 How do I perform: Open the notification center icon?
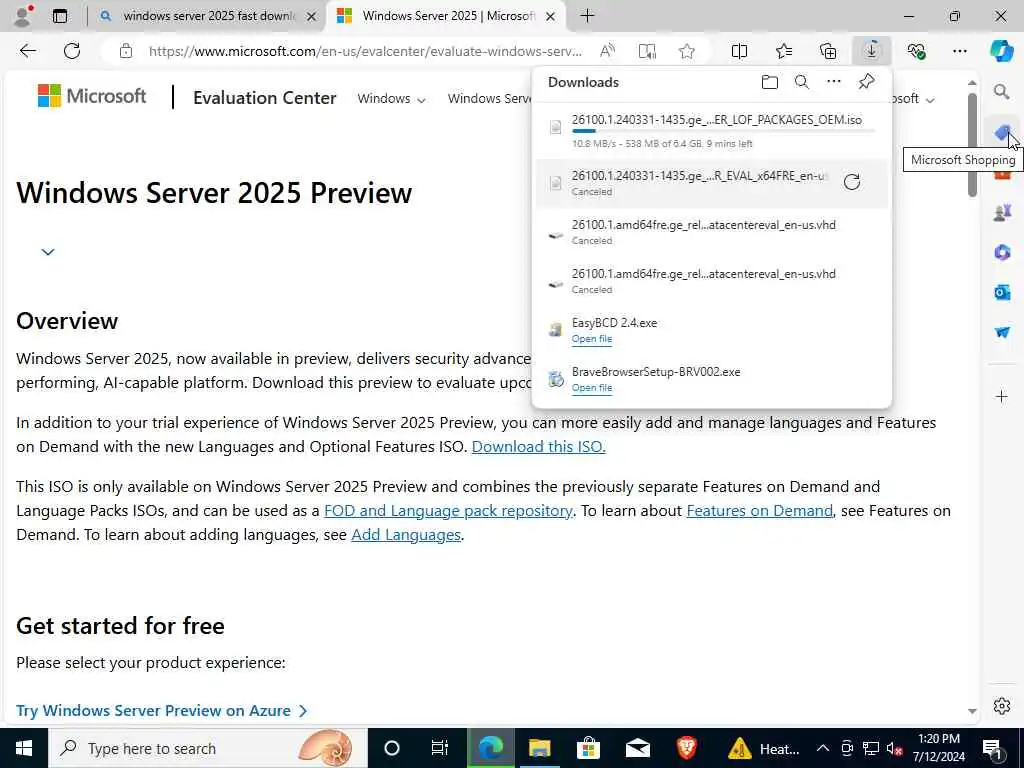pos(993,749)
